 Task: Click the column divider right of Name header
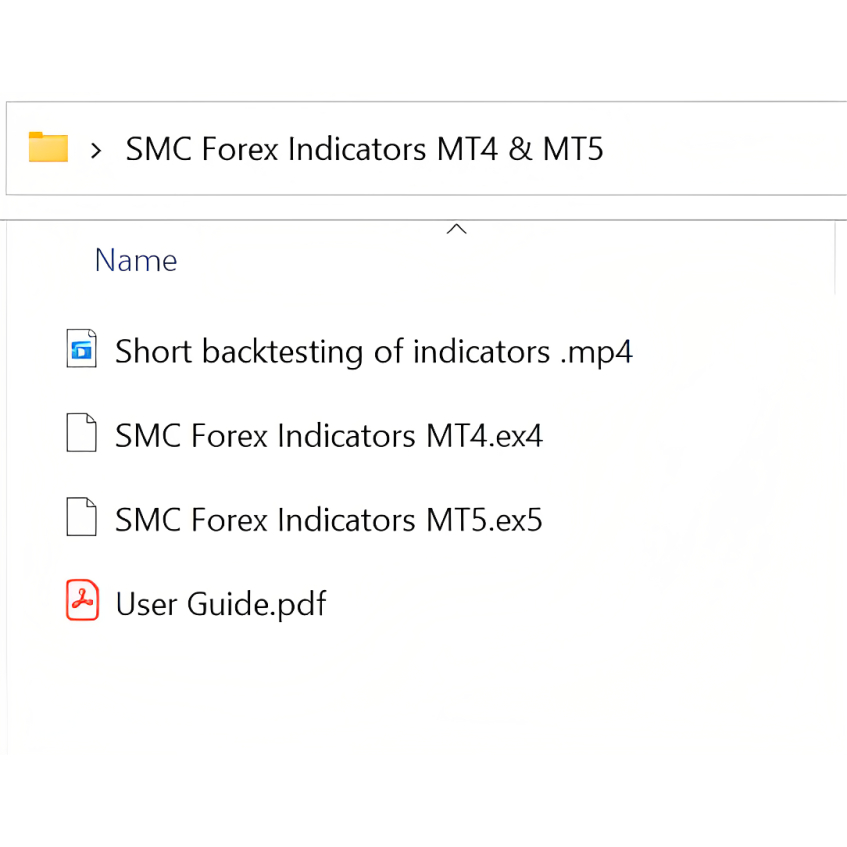[x=835, y=259]
